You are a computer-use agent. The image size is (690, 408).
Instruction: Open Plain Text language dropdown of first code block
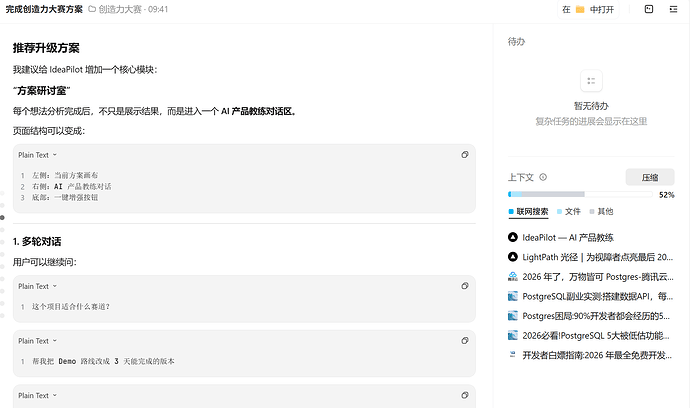(37, 155)
